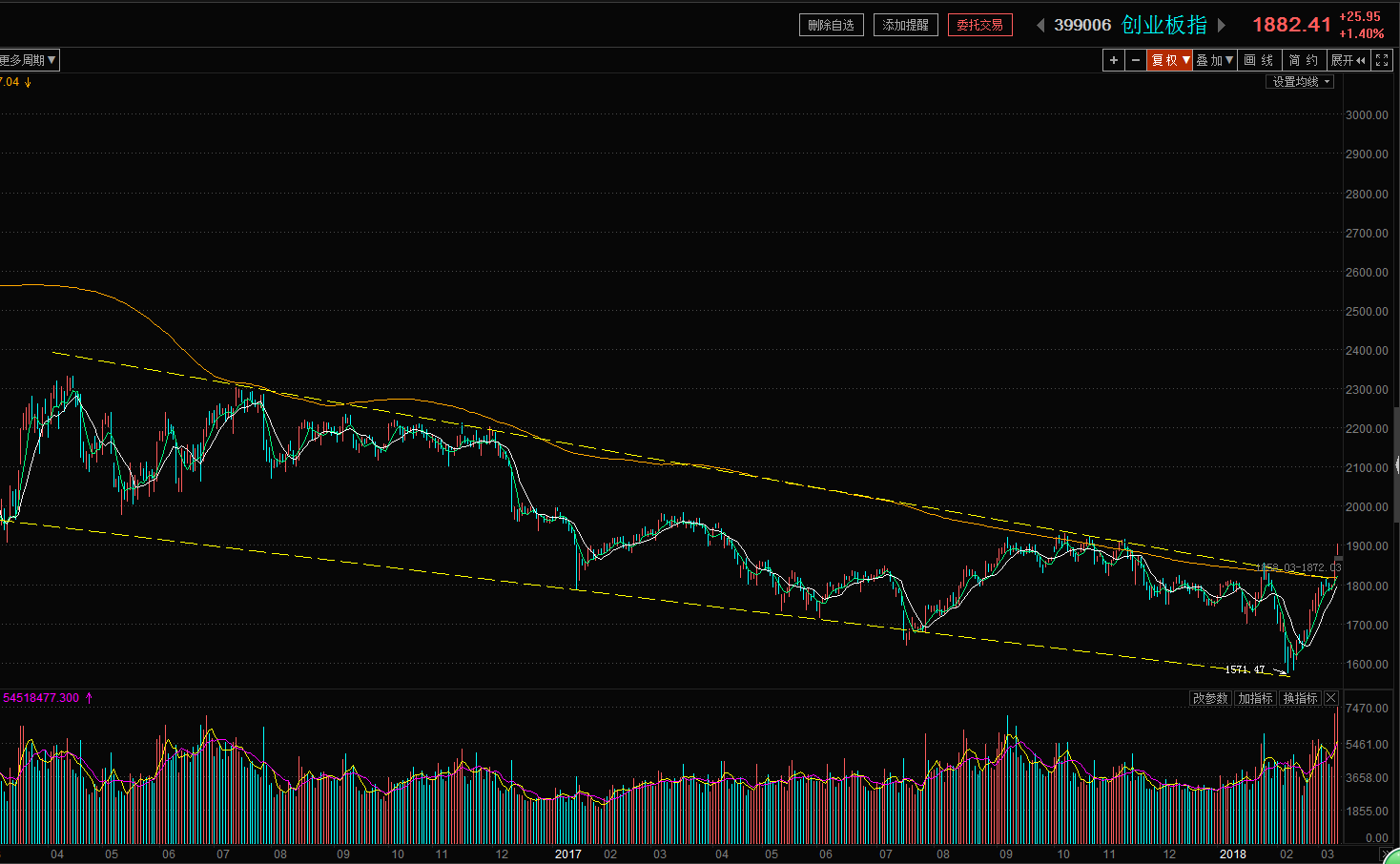Screen dimensions: 1400x864
Task: Click 3000.00 price axis label
Action: pyautogui.click(x=1367, y=114)
